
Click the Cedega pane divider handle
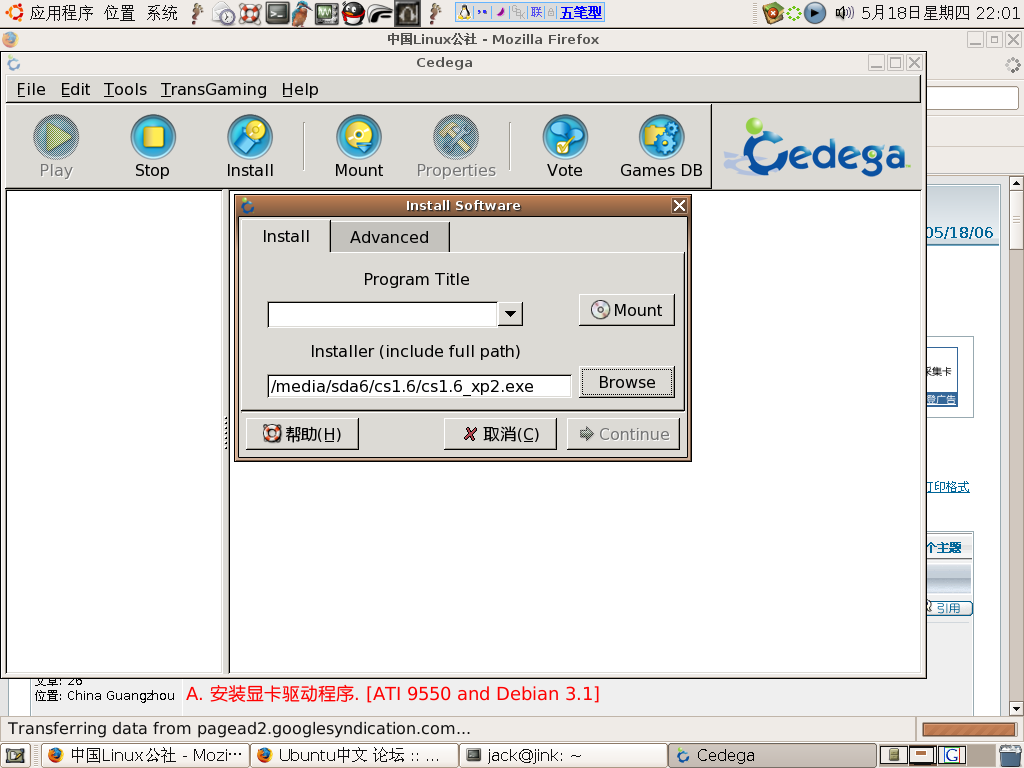pos(226,432)
